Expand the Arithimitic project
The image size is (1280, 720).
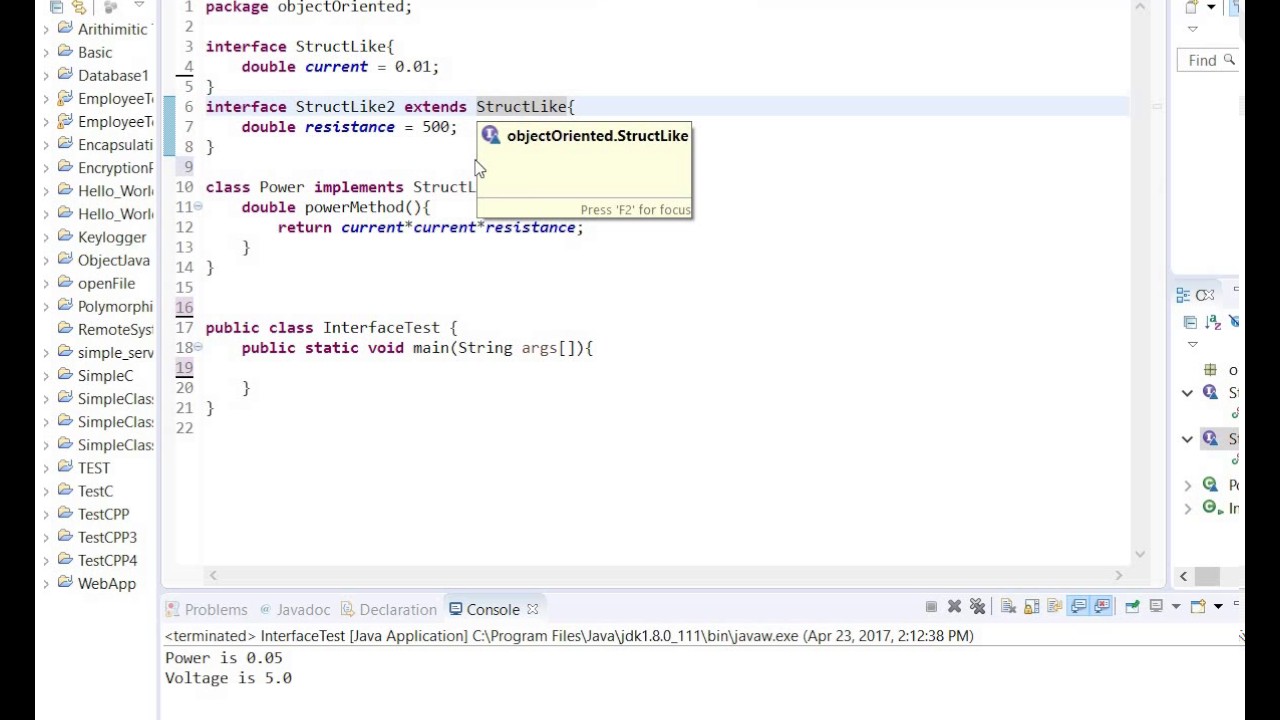click(46, 29)
